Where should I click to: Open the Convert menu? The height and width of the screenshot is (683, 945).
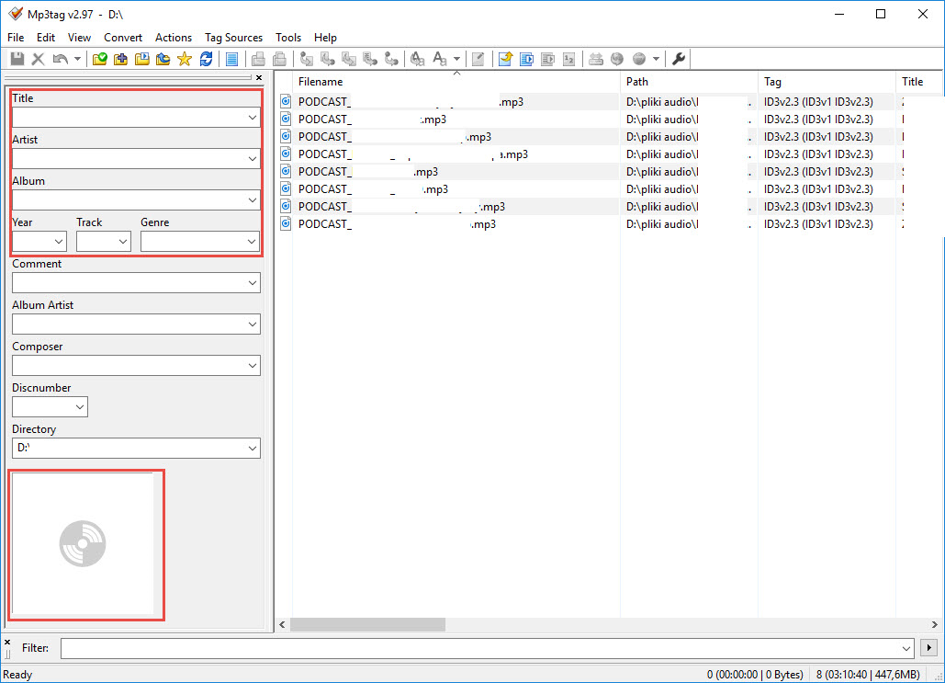(123, 37)
